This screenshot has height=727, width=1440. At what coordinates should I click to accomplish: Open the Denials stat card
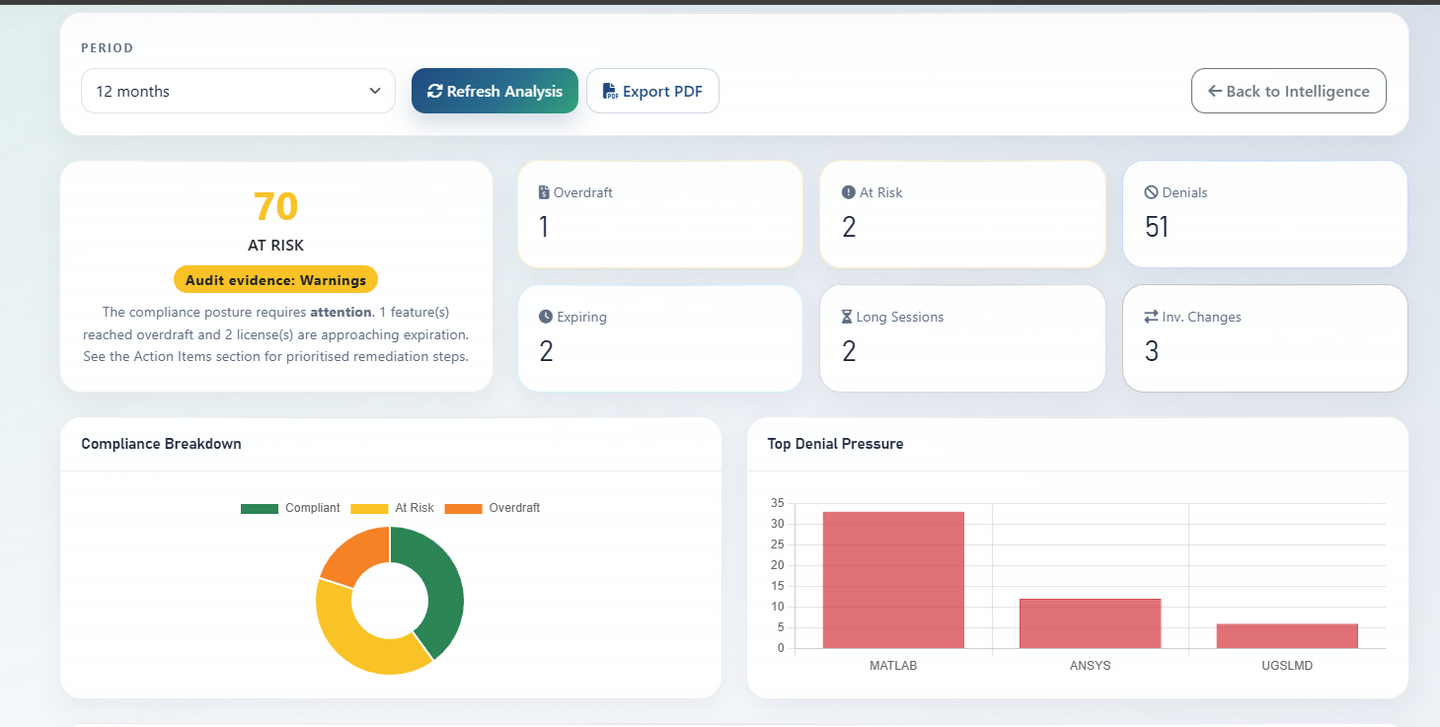(1265, 214)
